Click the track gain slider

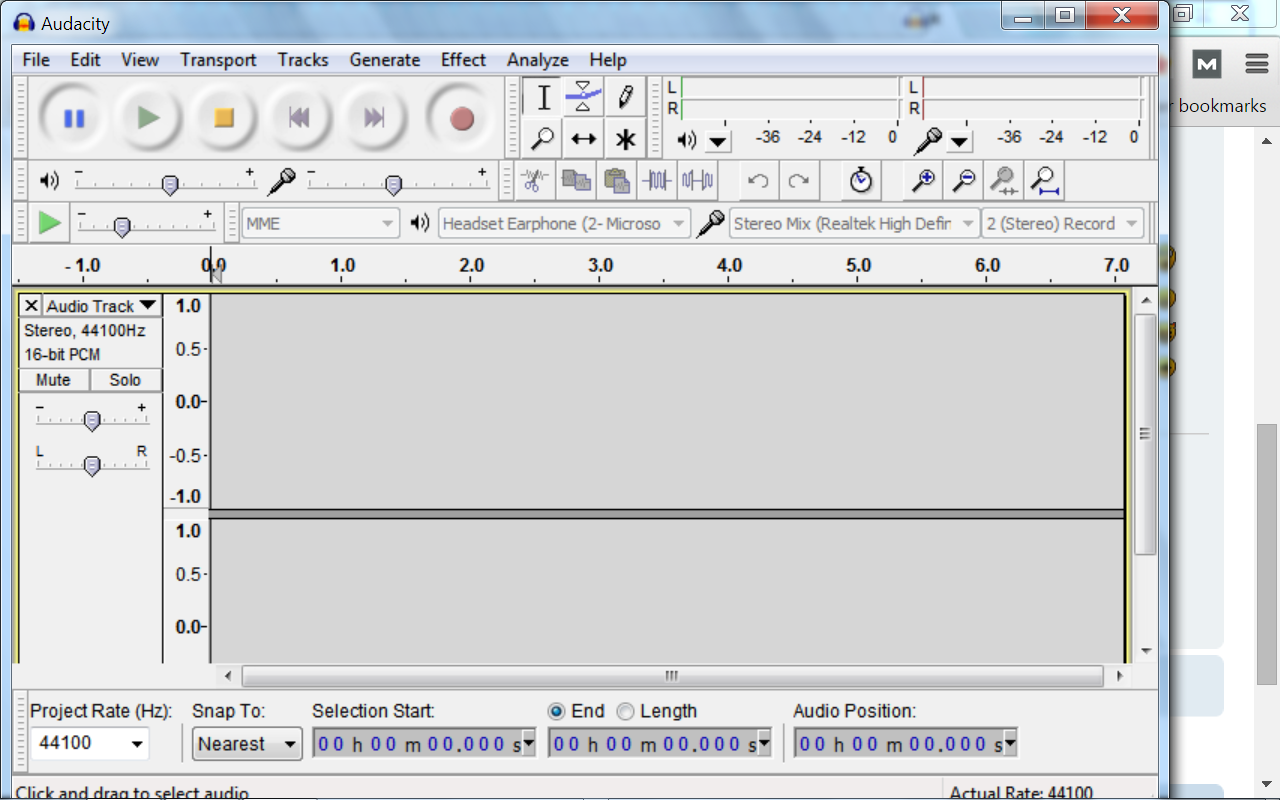tap(92, 416)
